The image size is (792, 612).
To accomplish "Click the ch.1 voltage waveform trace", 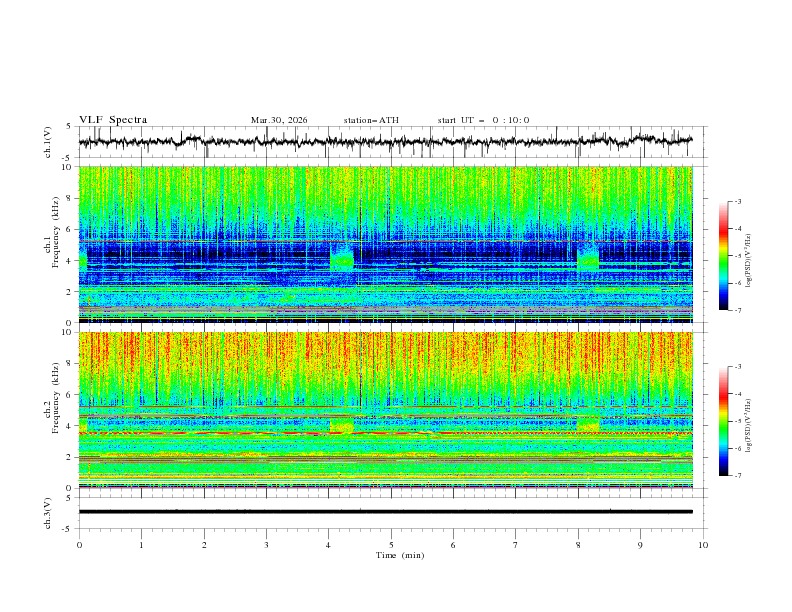I will (385, 142).
